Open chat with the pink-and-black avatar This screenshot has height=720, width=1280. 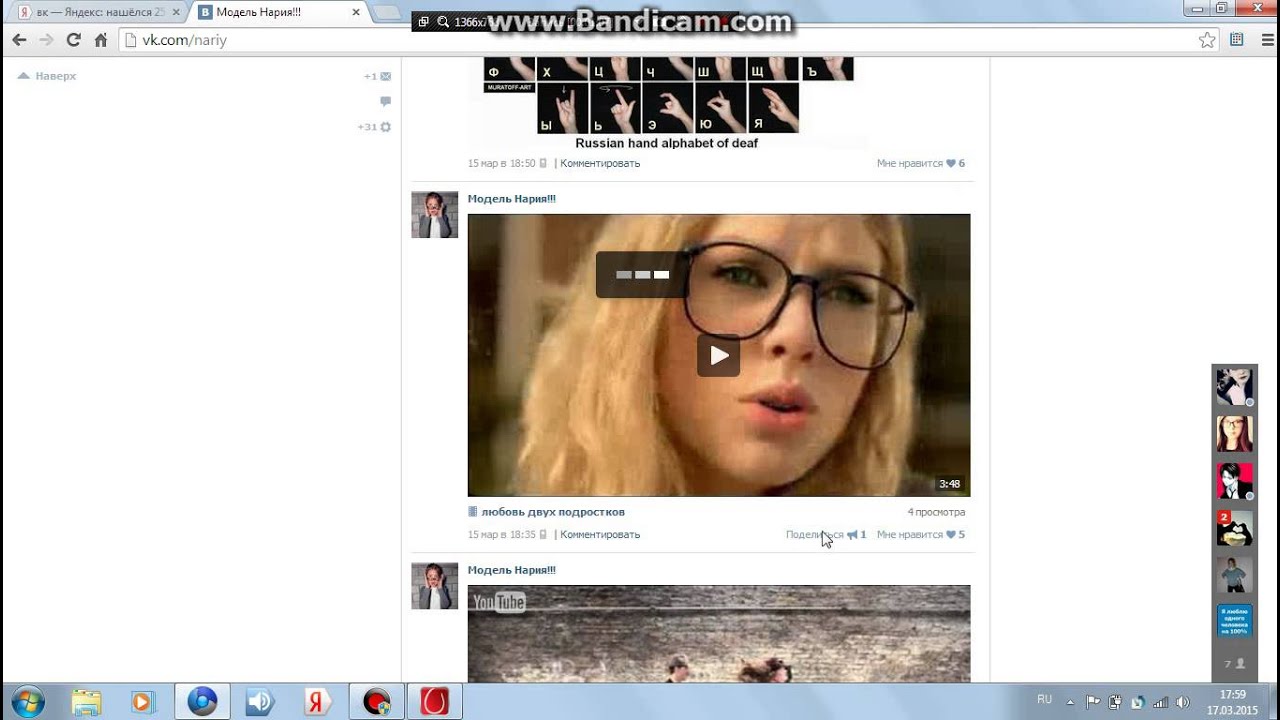1234,481
